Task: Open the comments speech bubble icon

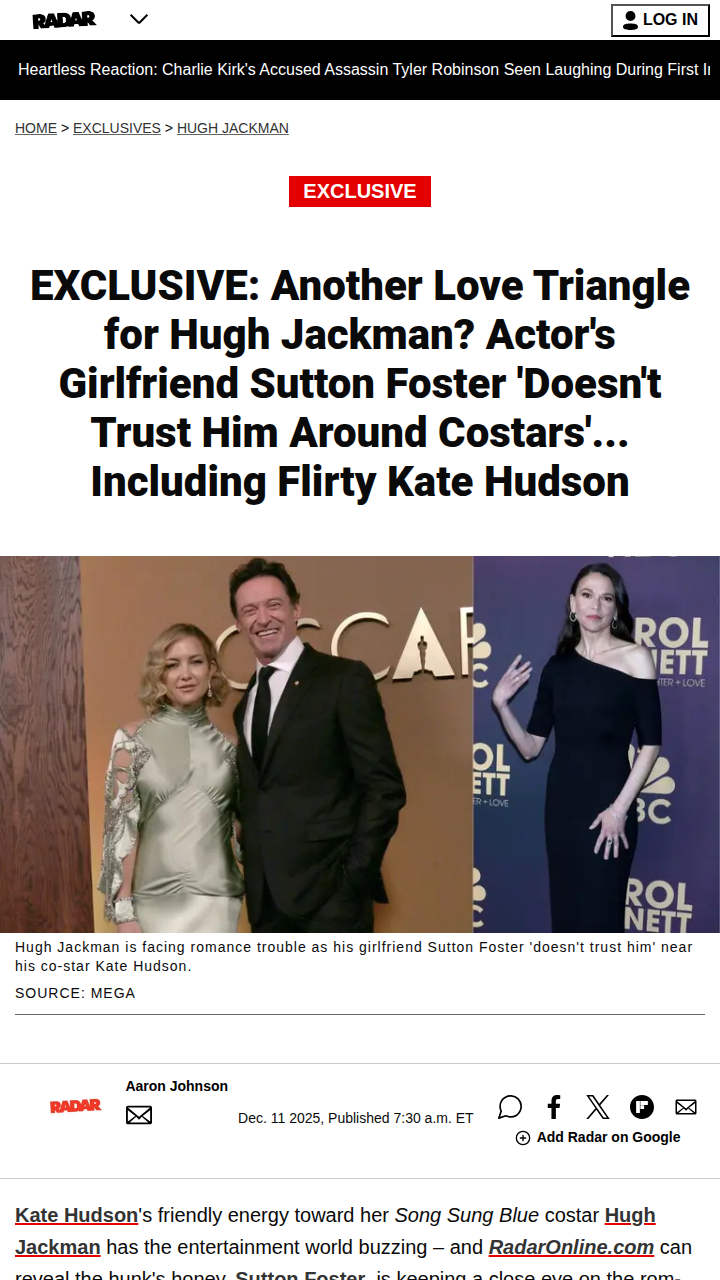Action: (510, 1106)
